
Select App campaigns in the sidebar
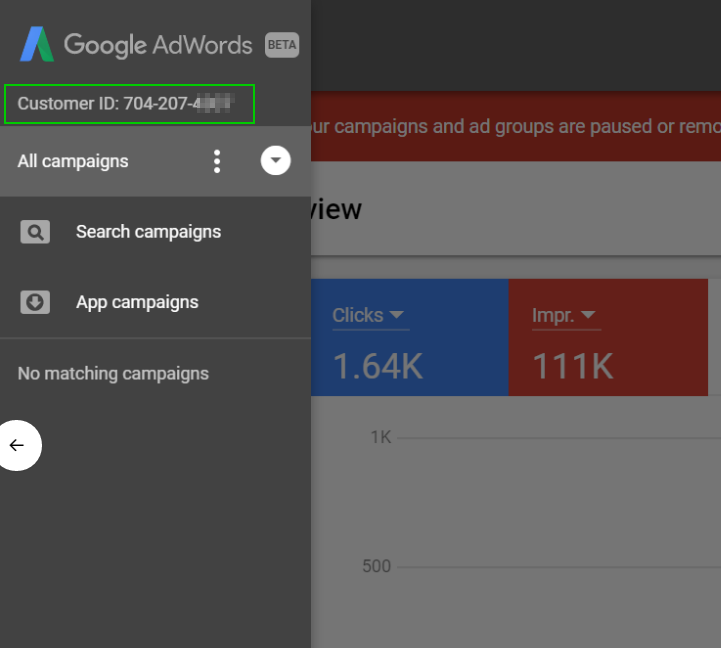point(137,302)
